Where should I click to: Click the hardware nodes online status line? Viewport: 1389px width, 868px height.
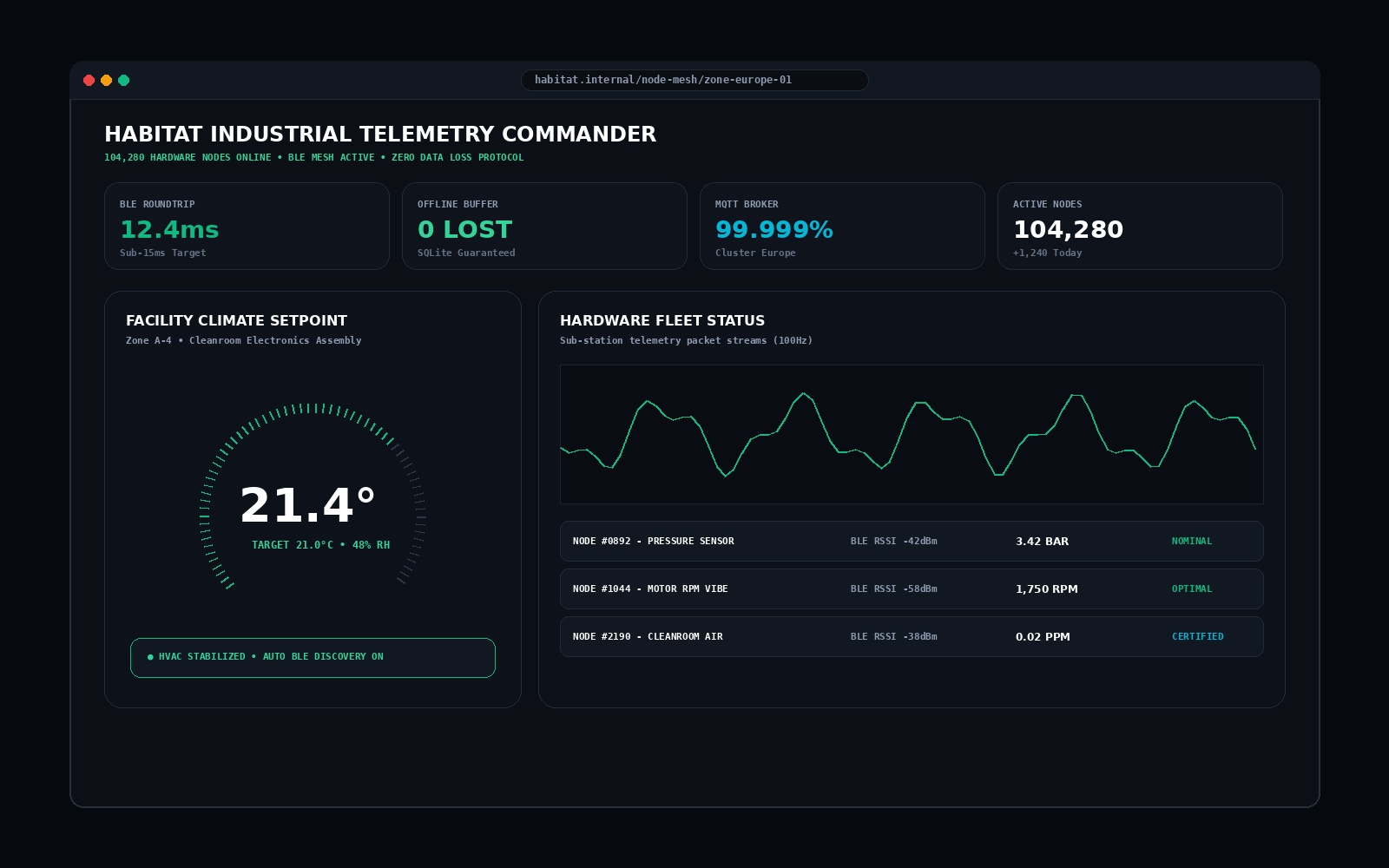(x=314, y=158)
